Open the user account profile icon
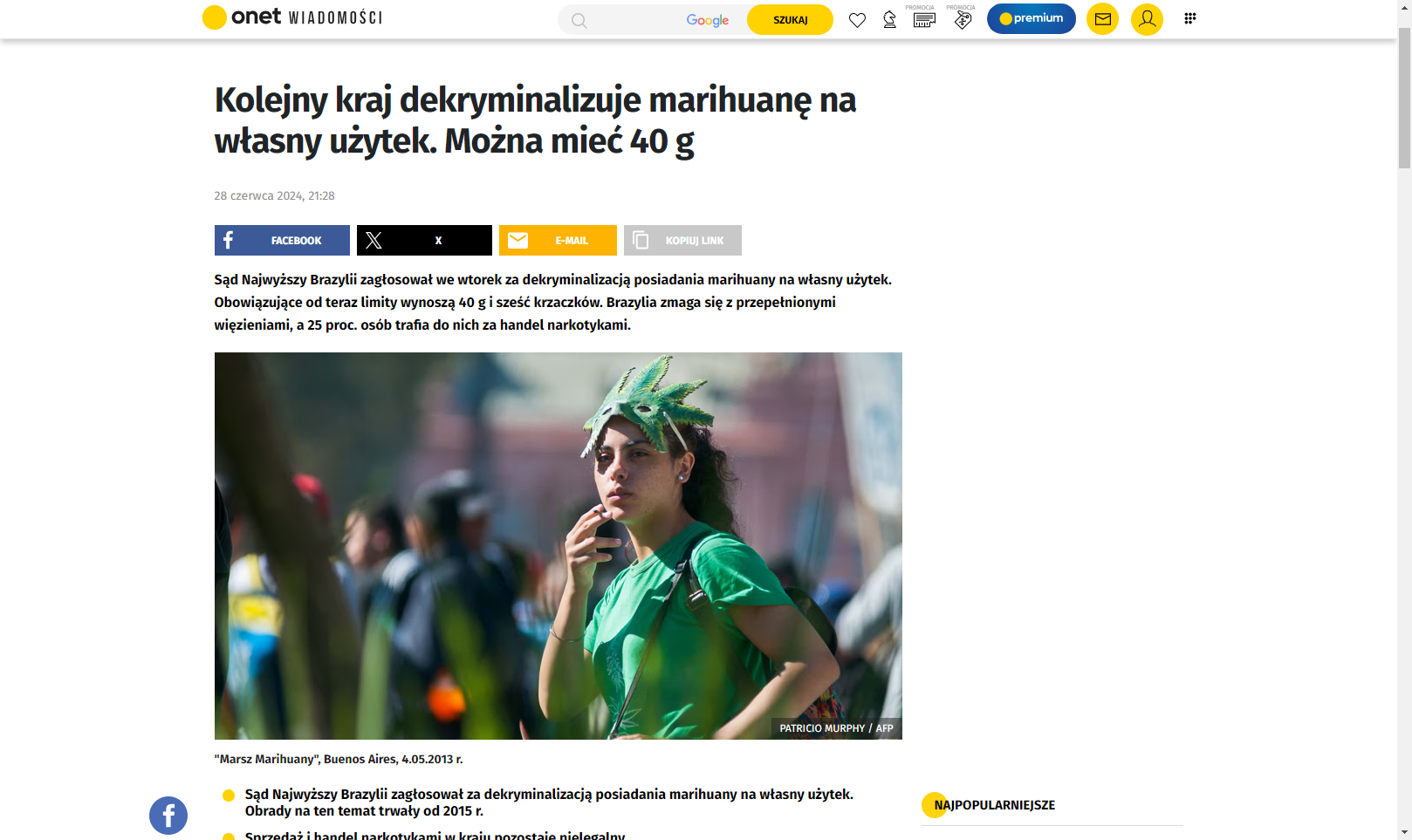 tap(1147, 19)
